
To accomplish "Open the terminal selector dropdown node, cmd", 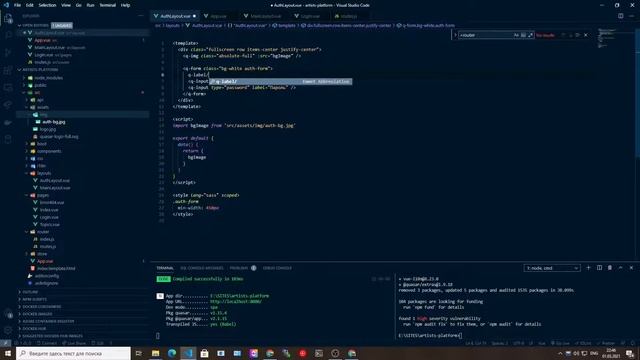I will pyautogui.click(x=552, y=268).
